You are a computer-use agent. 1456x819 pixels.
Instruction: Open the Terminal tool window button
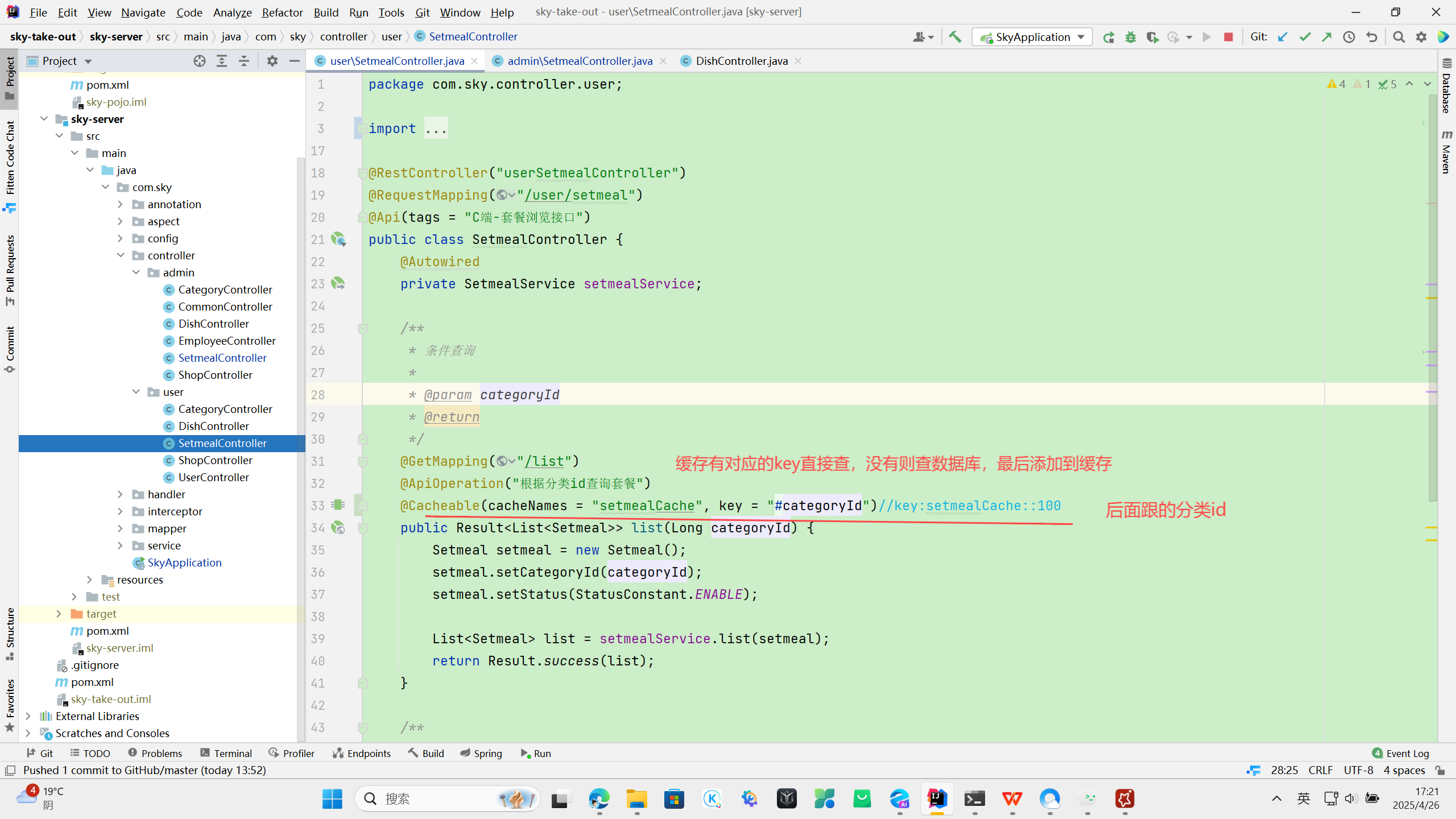(226, 753)
